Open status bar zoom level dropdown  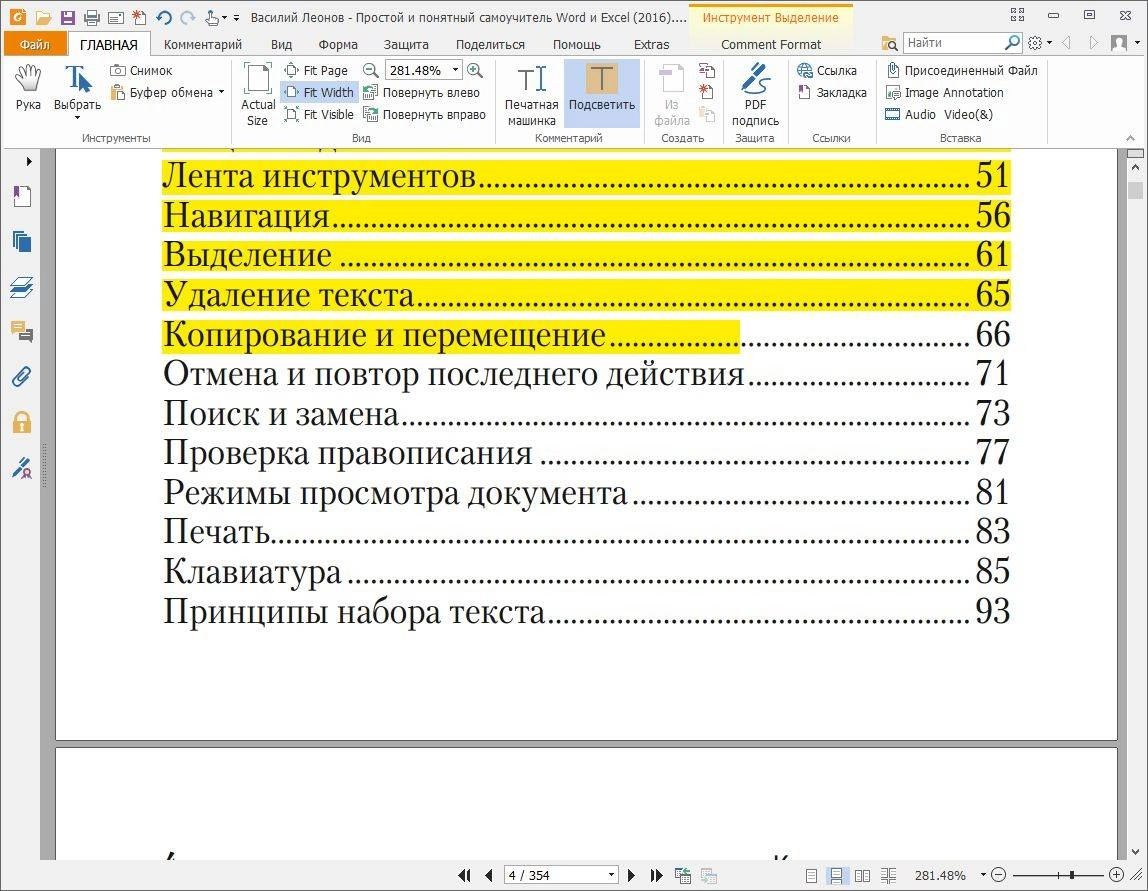[983, 875]
